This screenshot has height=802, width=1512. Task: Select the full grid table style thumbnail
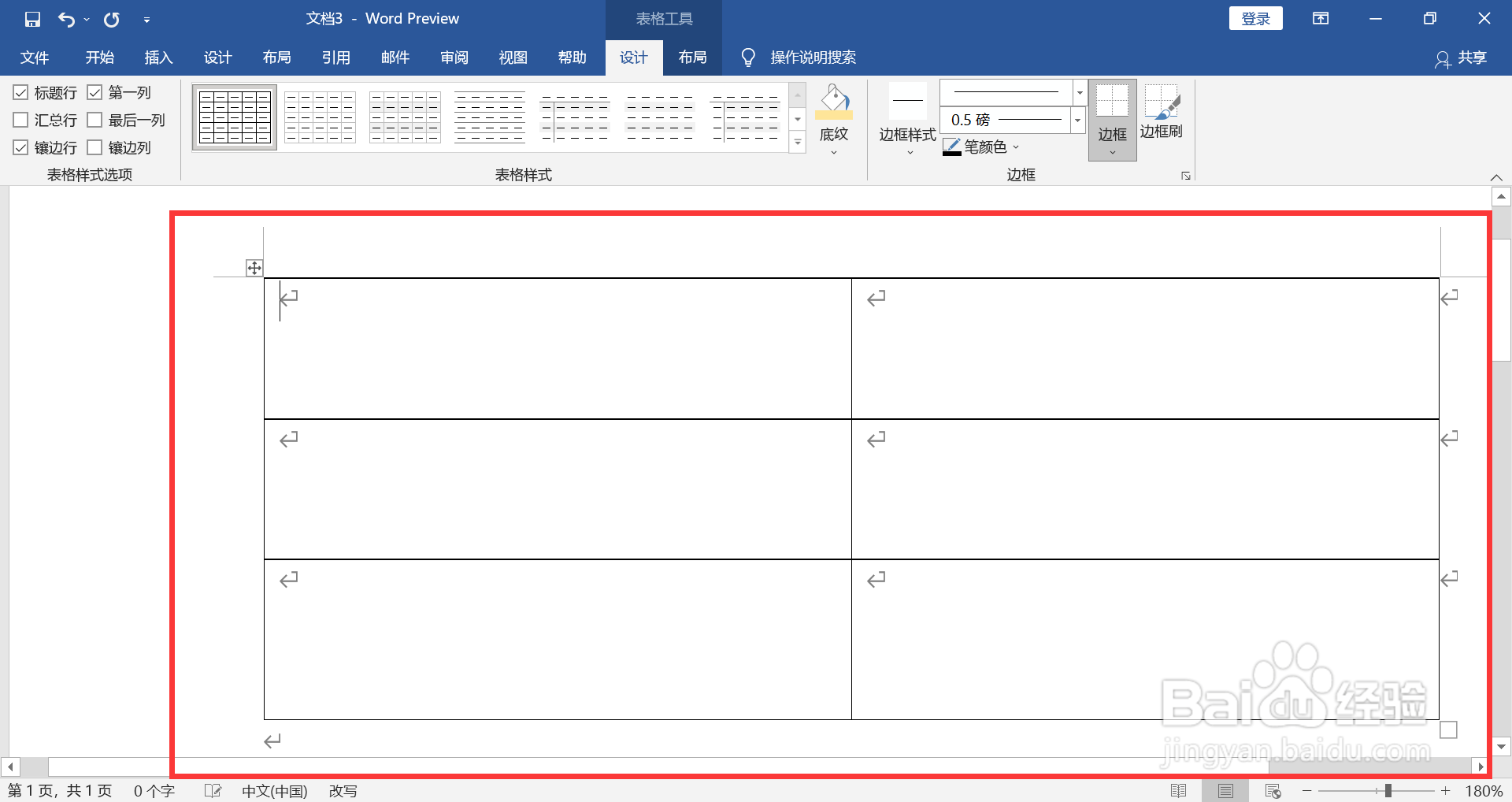pos(235,117)
